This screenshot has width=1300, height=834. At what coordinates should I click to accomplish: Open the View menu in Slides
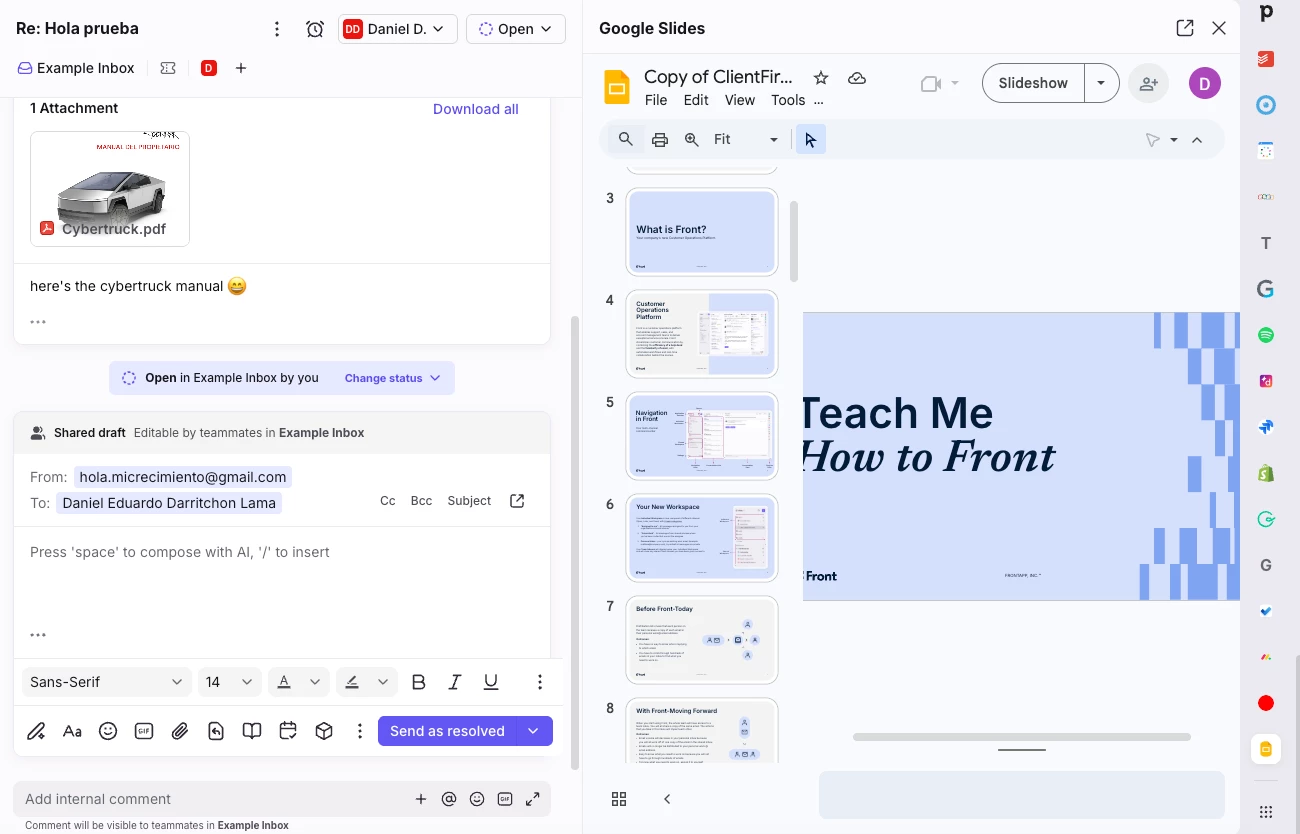coord(740,100)
